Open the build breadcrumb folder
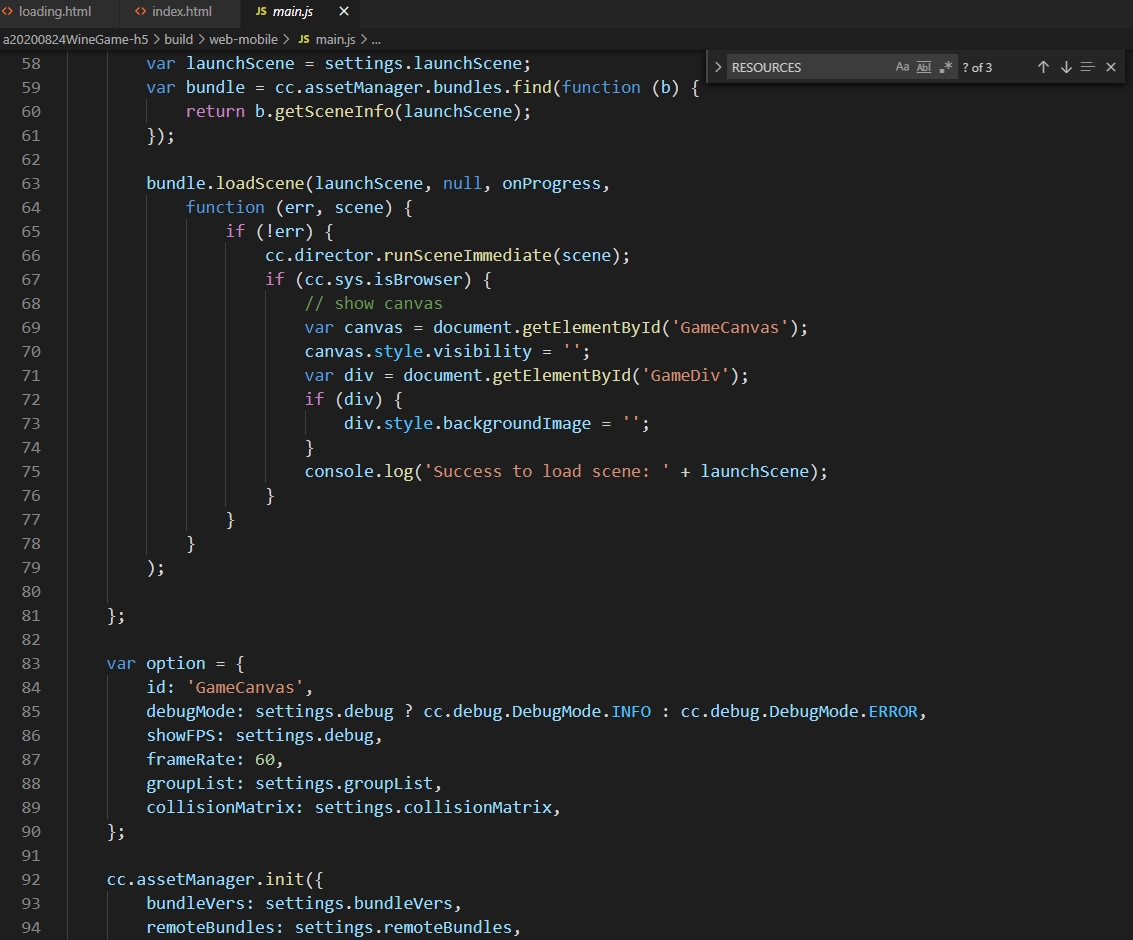 tap(178, 40)
